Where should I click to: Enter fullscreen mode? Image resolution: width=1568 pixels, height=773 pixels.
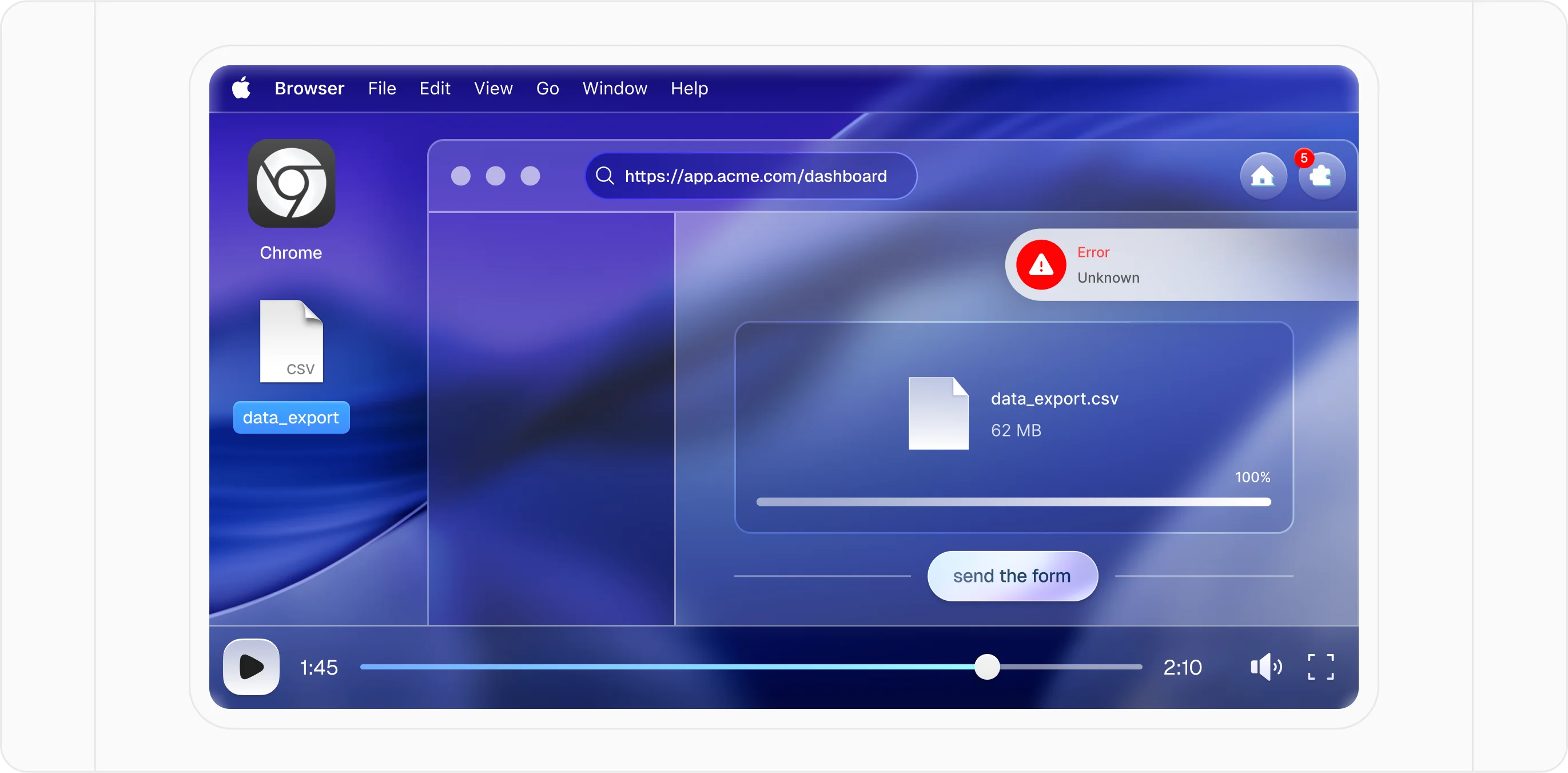tap(1320, 667)
